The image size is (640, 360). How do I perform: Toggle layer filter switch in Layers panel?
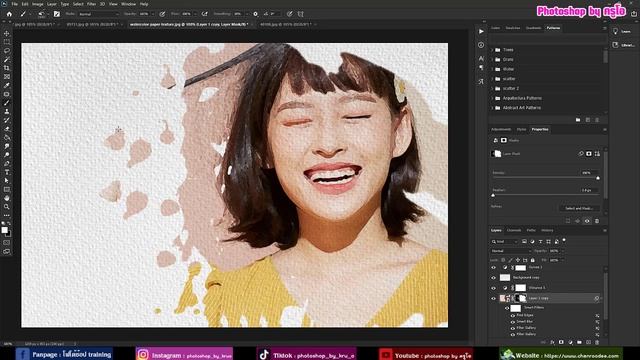pyautogui.click(x=564, y=240)
